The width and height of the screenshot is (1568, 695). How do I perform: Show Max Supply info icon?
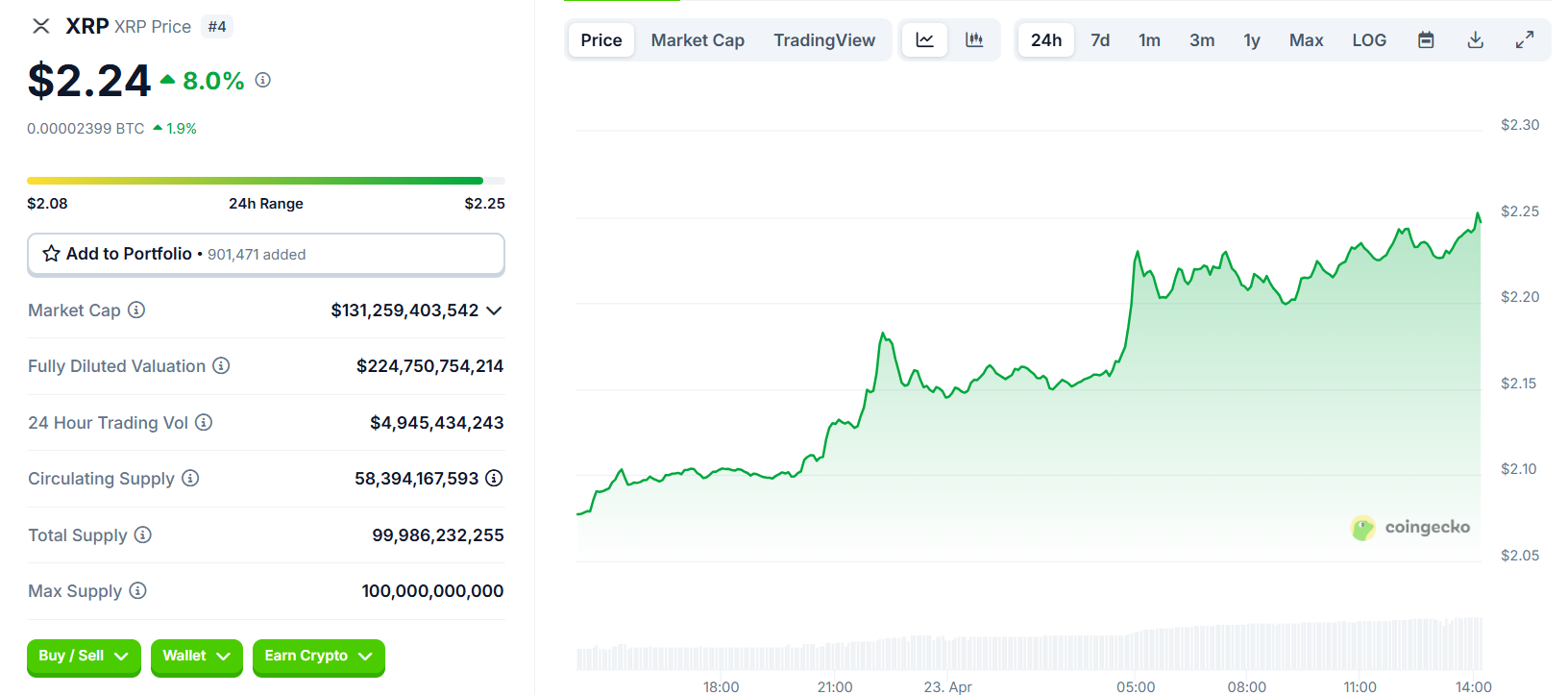137,590
